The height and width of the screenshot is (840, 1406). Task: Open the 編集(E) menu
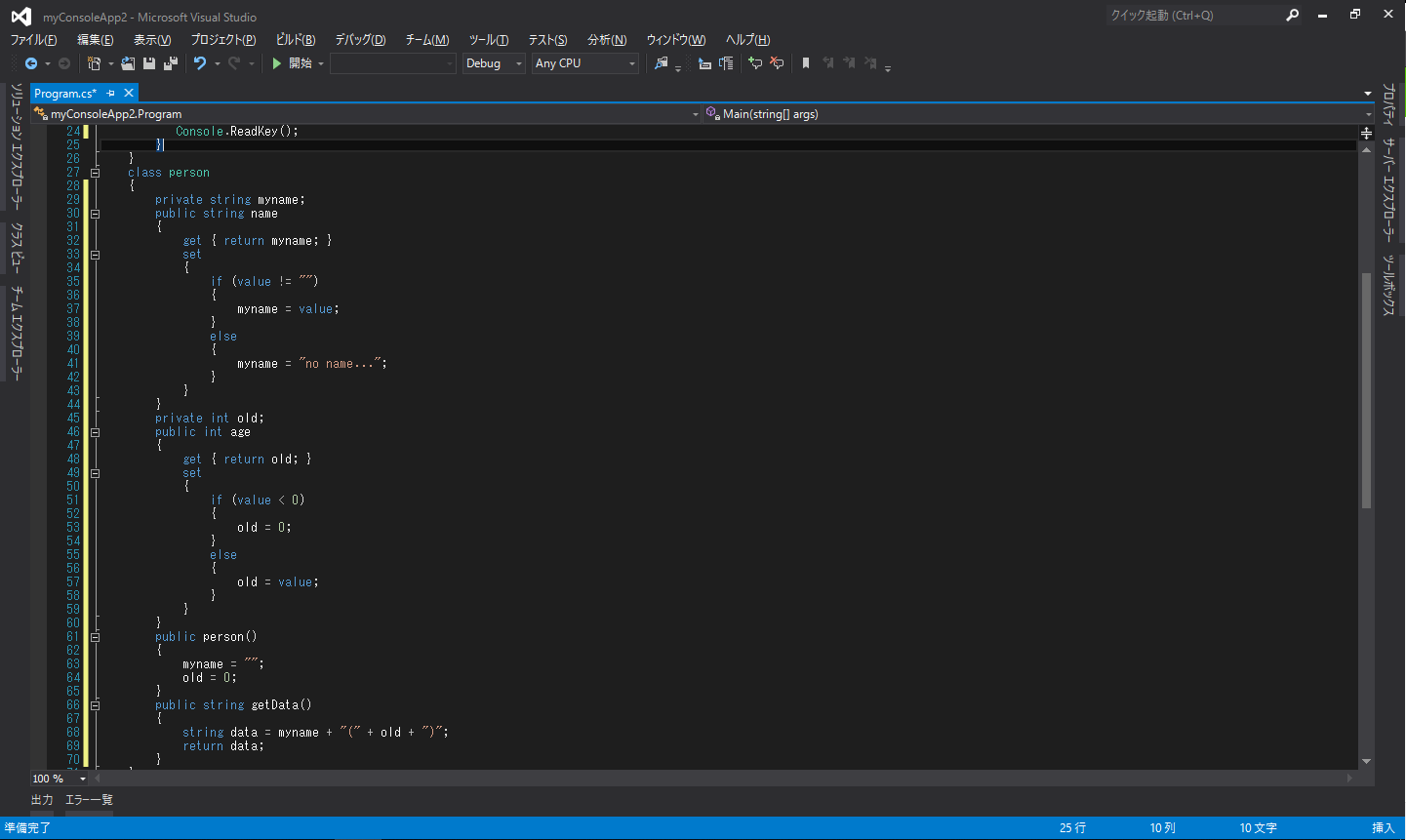tap(96, 40)
